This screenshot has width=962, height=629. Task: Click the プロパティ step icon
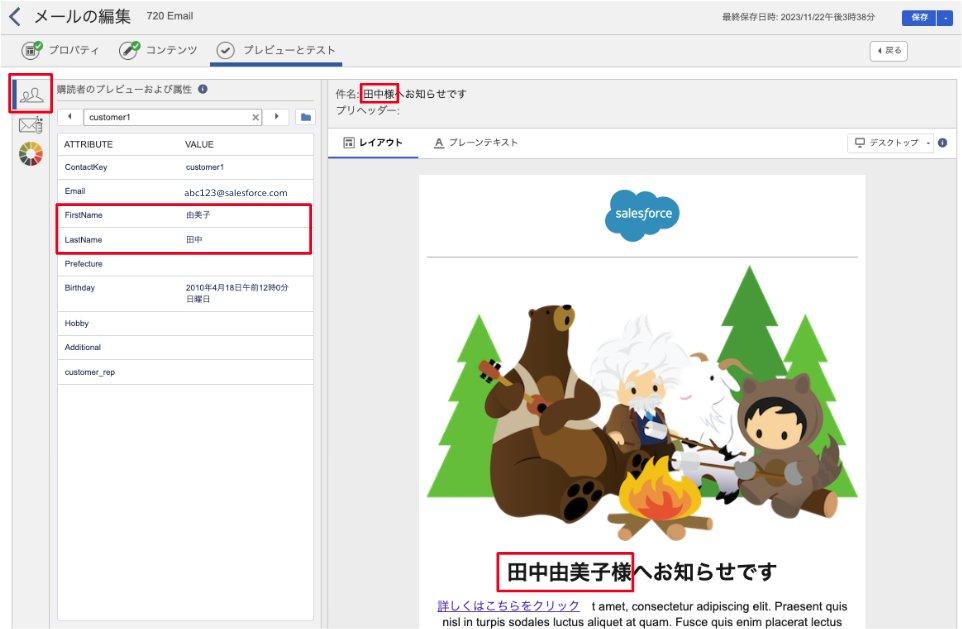[31, 50]
